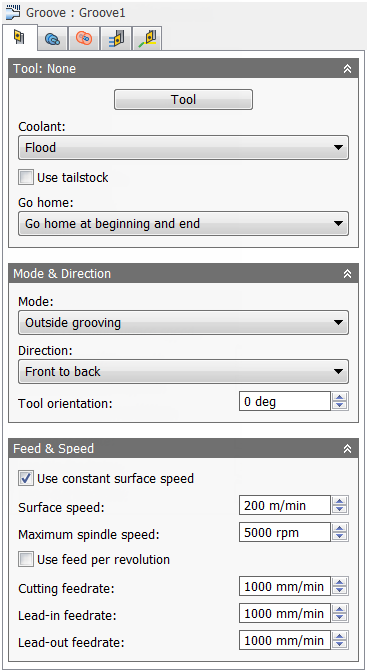Open the Direction dropdown showing Front to back
The height and width of the screenshot is (670, 367).
(x=184, y=371)
